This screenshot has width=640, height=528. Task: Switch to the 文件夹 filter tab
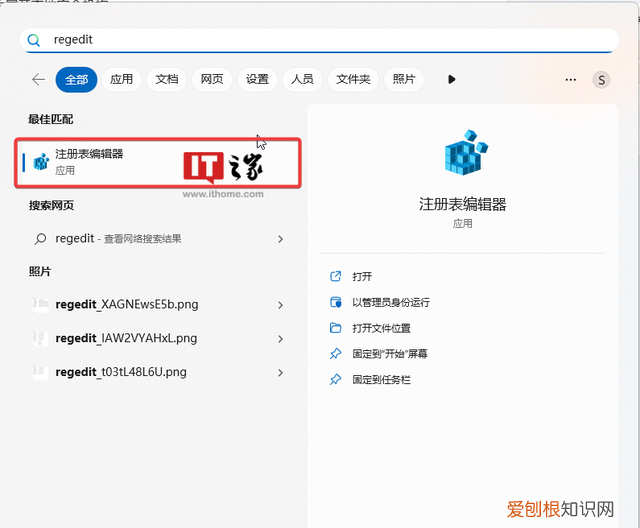pyautogui.click(x=353, y=79)
